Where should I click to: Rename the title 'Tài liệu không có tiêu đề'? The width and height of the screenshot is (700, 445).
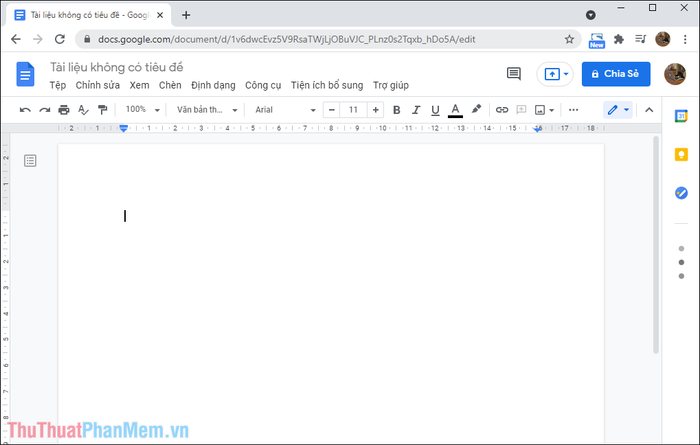click(x=116, y=67)
